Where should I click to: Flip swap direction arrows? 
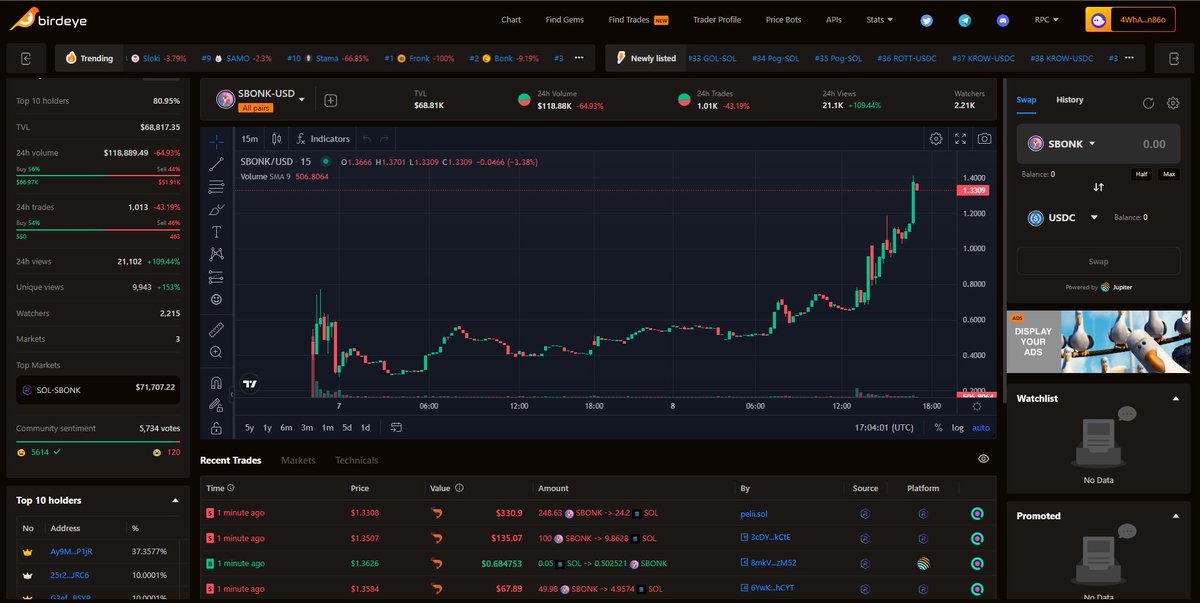pyautogui.click(x=1098, y=187)
